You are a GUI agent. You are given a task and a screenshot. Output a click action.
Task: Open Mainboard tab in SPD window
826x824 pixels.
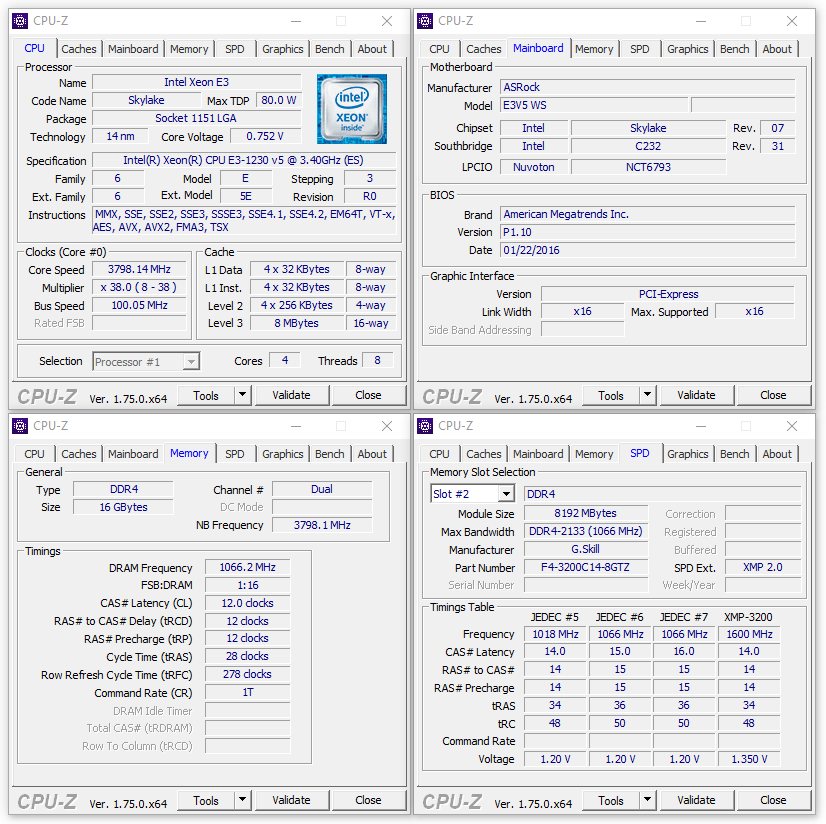point(538,454)
